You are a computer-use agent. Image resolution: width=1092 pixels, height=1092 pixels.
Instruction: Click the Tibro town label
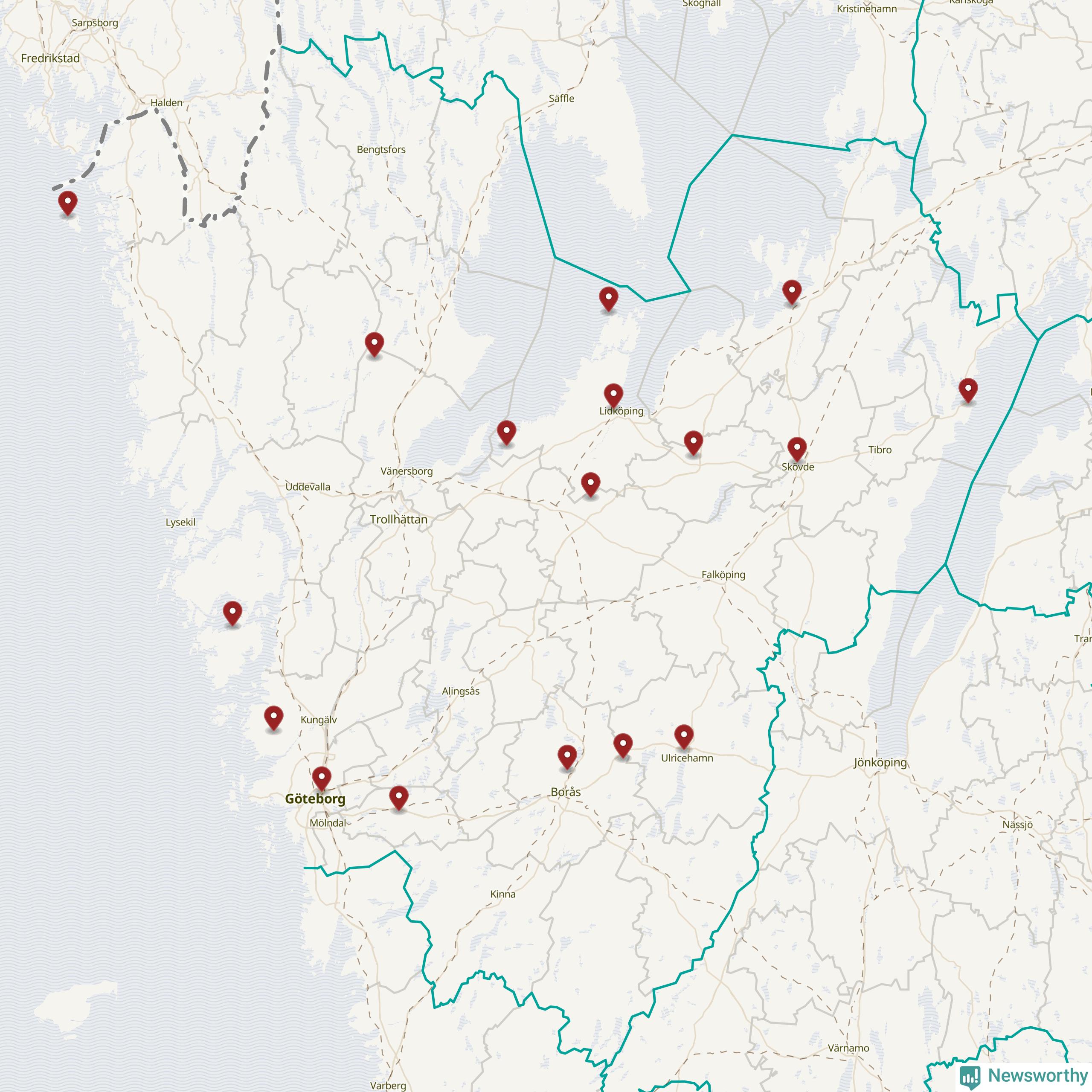point(880,450)
